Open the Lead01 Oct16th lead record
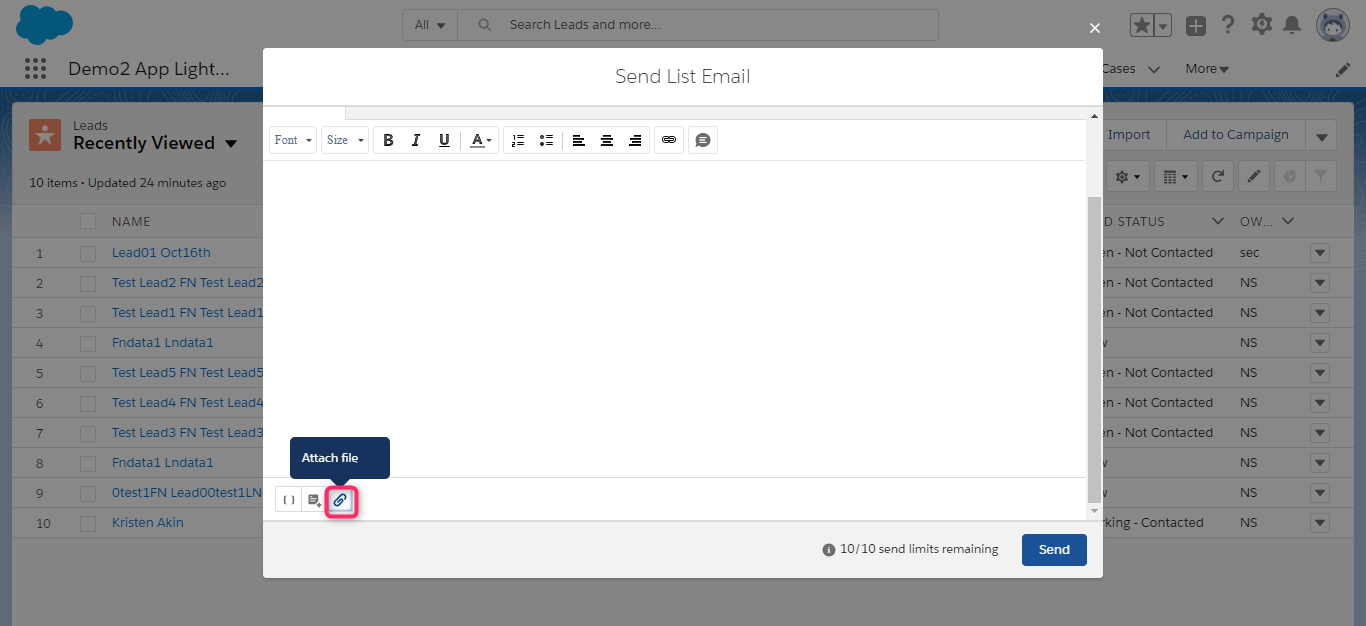 tap(161, 253)
